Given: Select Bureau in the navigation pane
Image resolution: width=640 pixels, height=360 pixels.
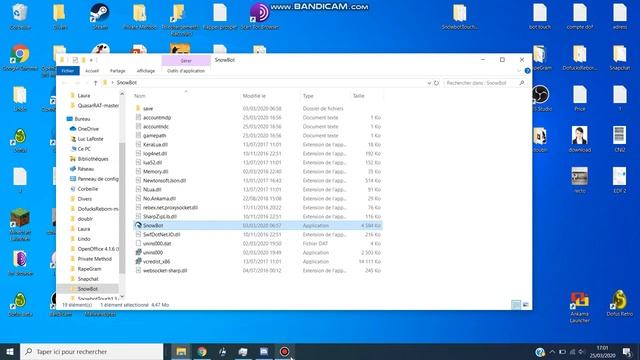Looking at the screenshot, I should (82, 119).
